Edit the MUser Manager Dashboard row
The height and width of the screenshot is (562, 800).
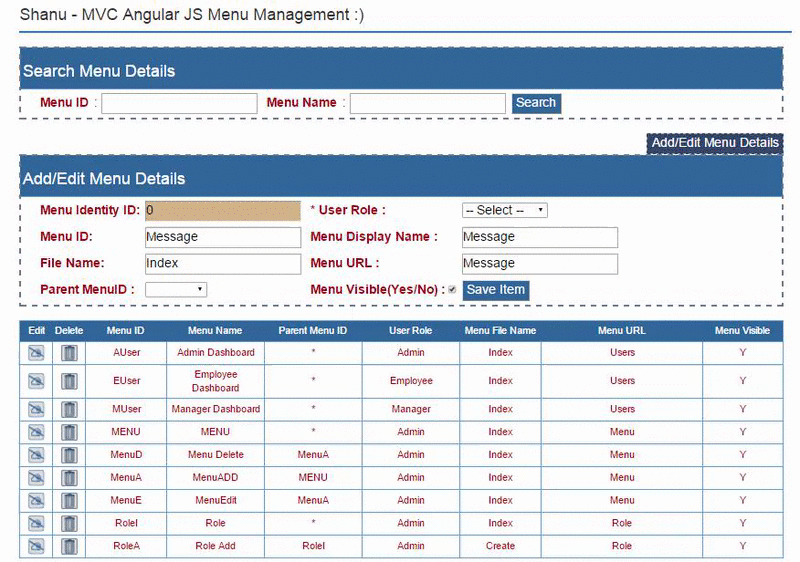(36, 409)
